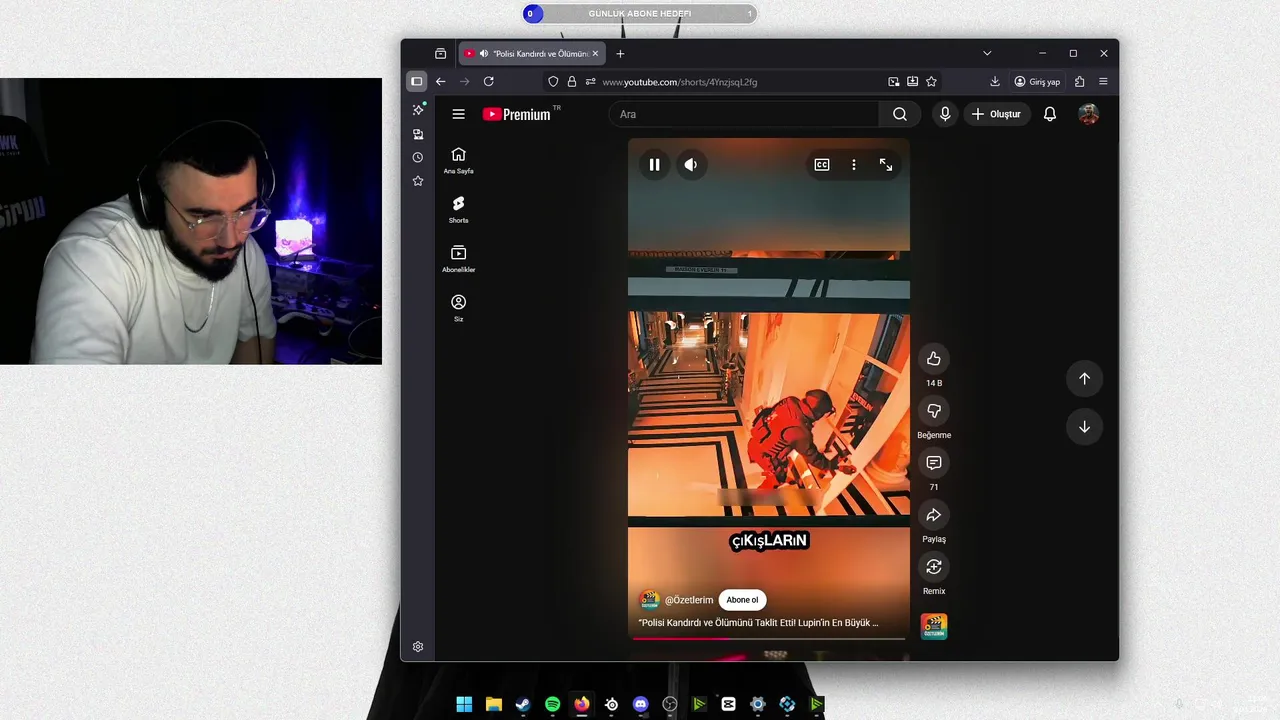This screenshot has height=720, width=1280.
Task: Open the tracking protection shield
Action: (x=553, y=82)
